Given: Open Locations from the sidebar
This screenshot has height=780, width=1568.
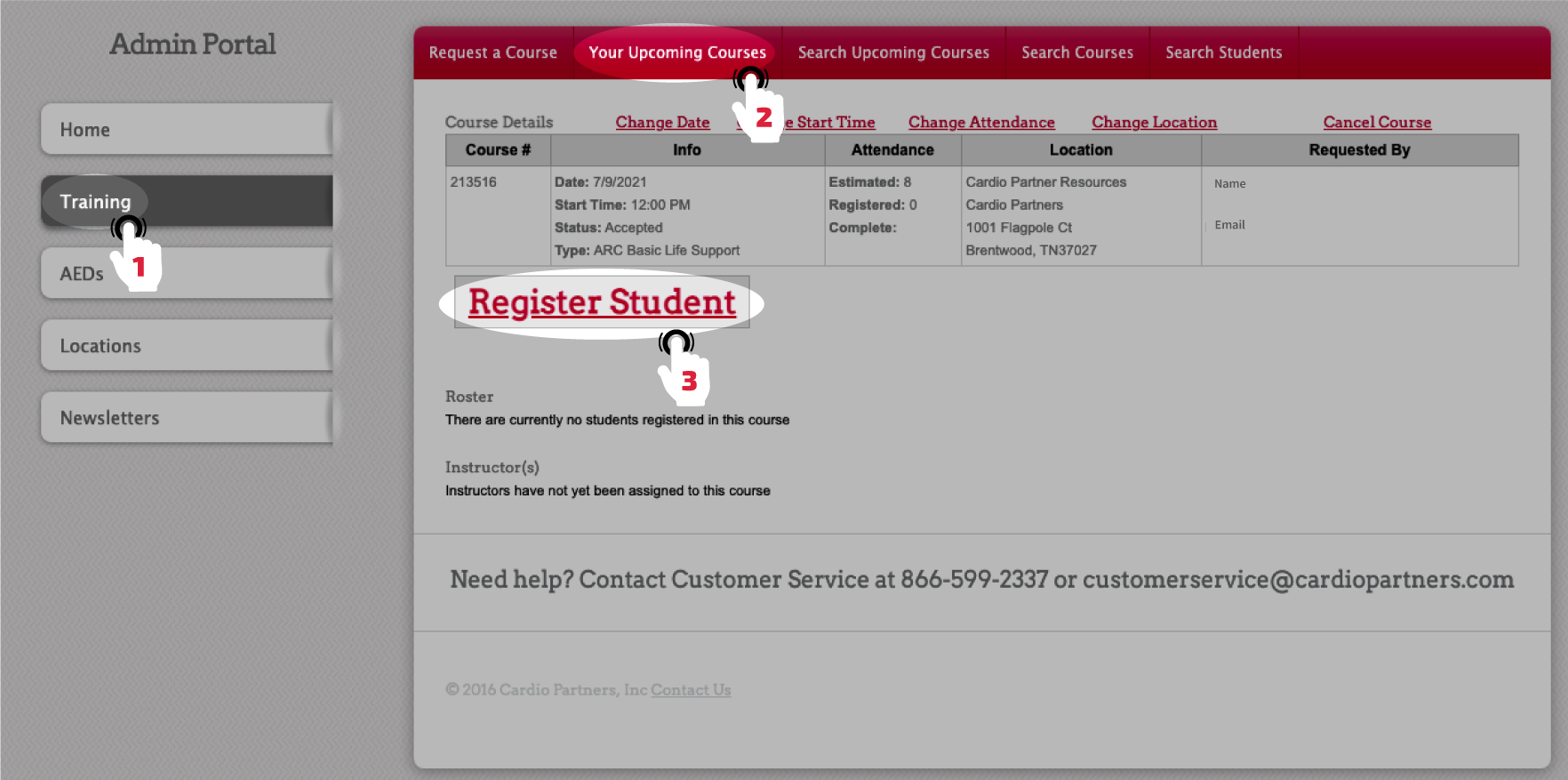Looking at the screenshot, I should click(x=187, y=346).
